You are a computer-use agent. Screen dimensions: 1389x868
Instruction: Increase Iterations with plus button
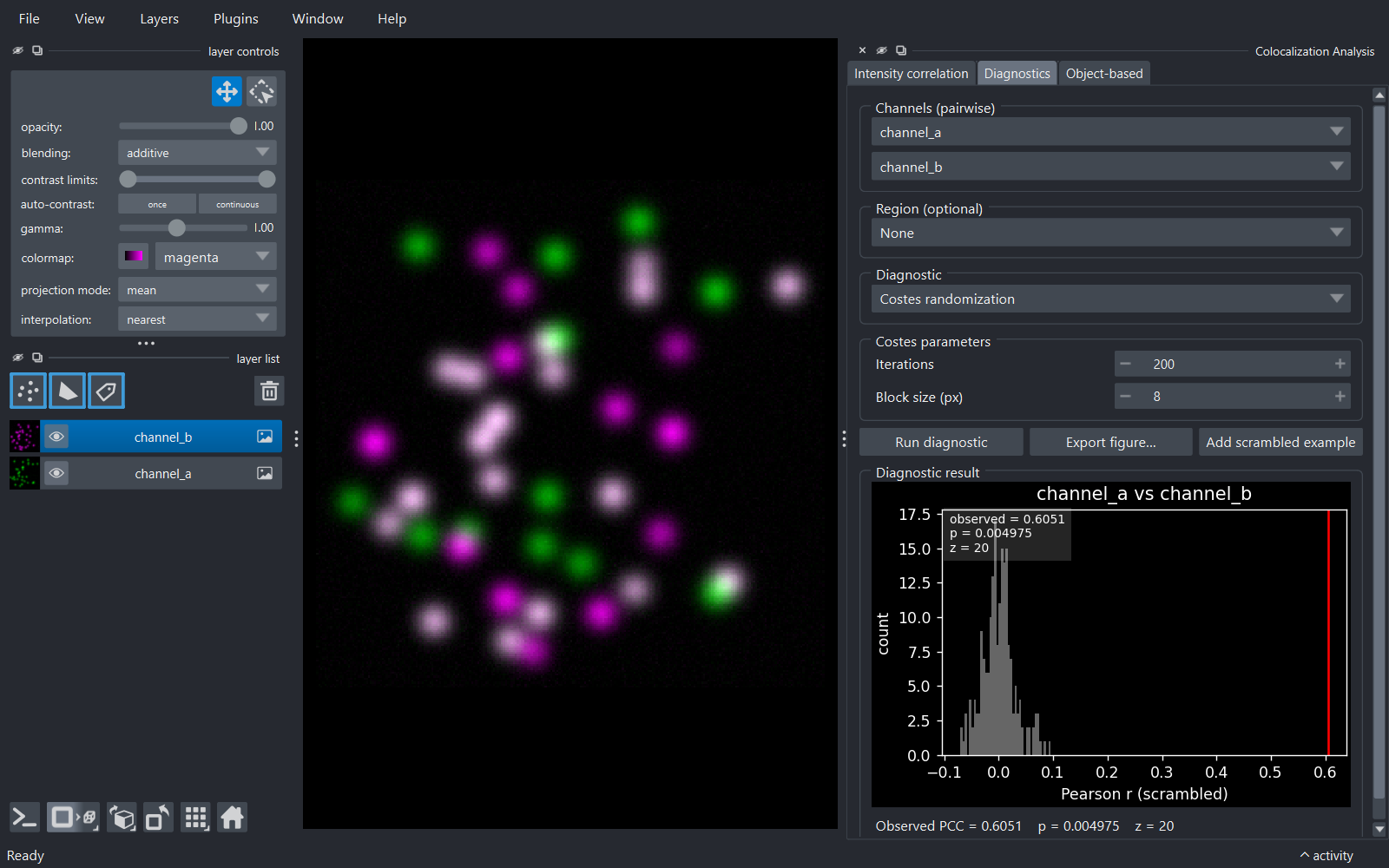(1340, 364)
